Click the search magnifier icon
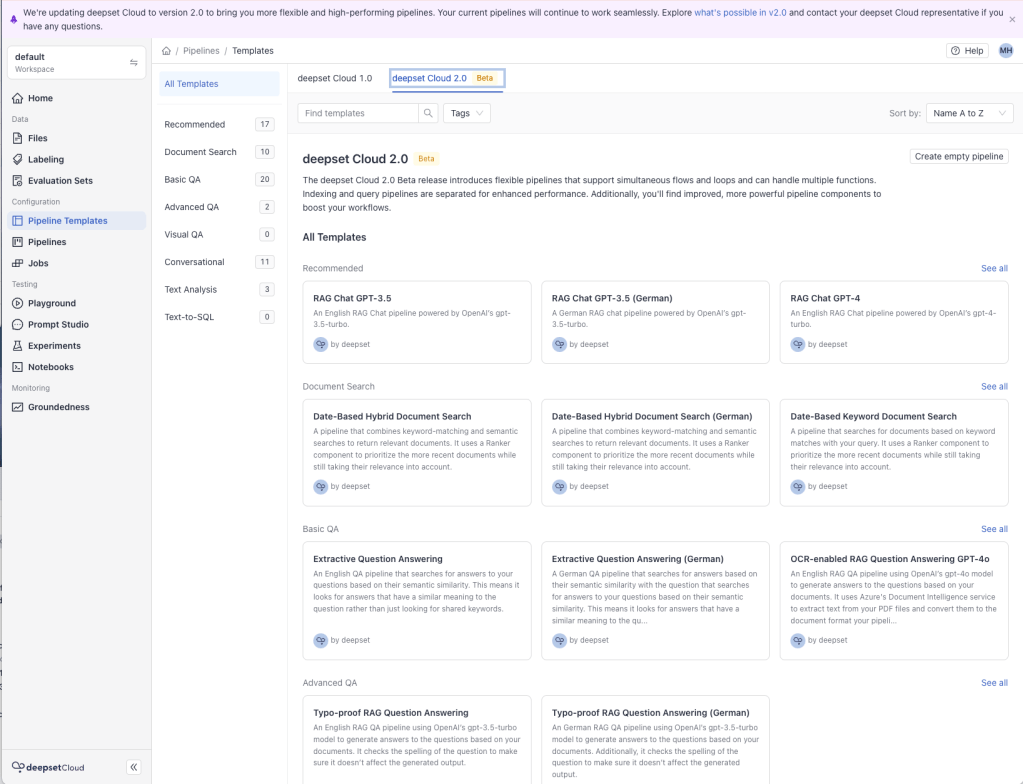1023x784 pixels. 428,113
